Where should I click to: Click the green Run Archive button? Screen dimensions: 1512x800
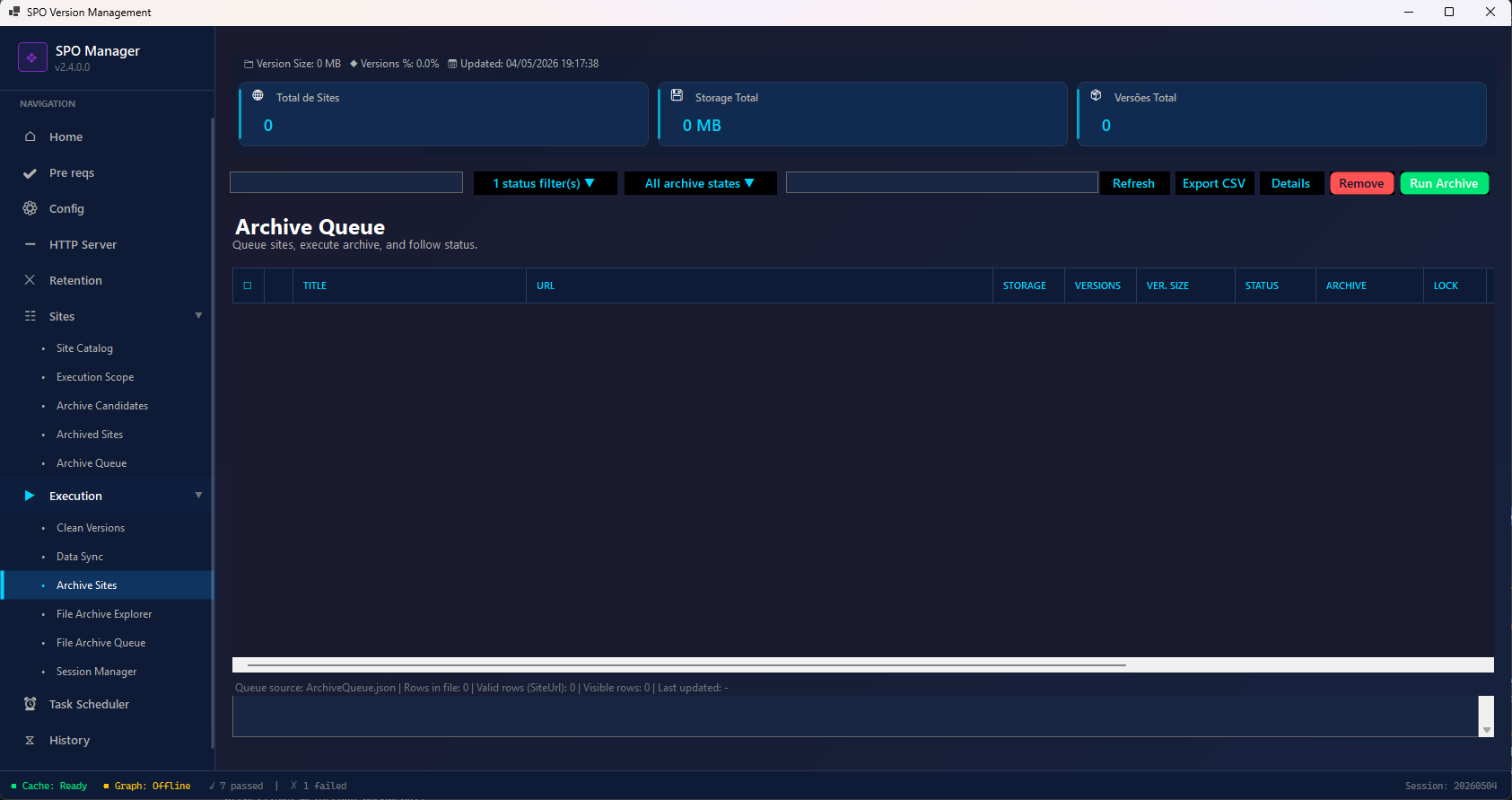1444,183
